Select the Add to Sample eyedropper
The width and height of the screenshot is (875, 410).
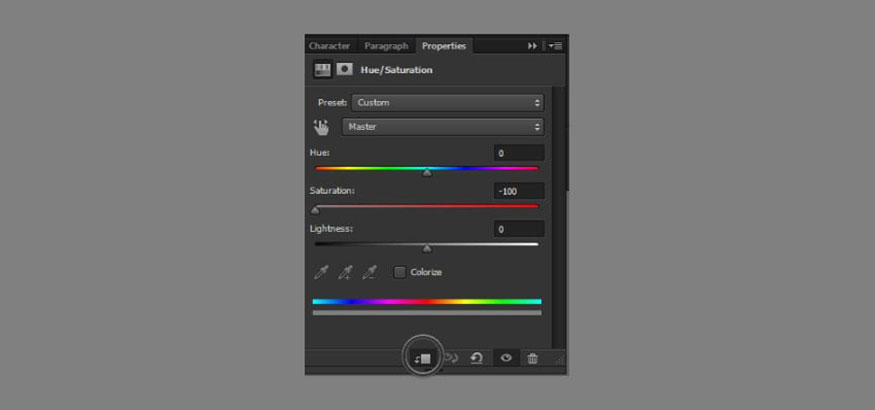pyautogui.click(x=345, y=272)
